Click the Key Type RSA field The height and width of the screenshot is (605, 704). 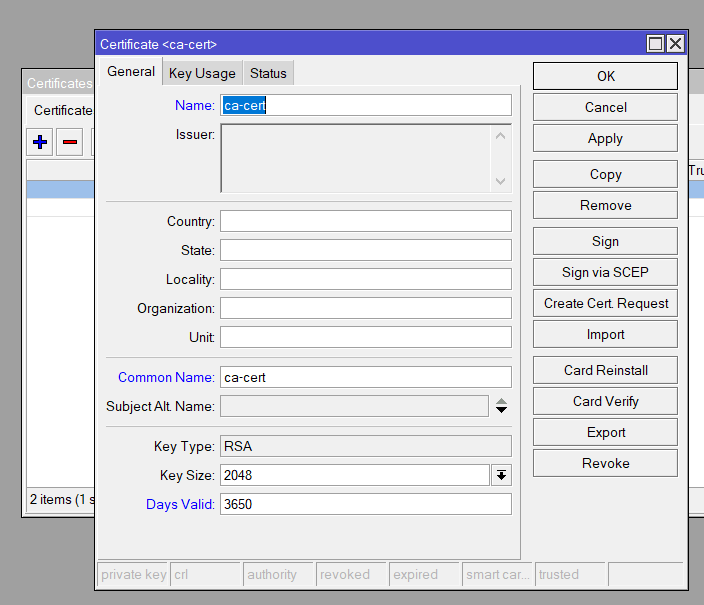coord(365,446)
